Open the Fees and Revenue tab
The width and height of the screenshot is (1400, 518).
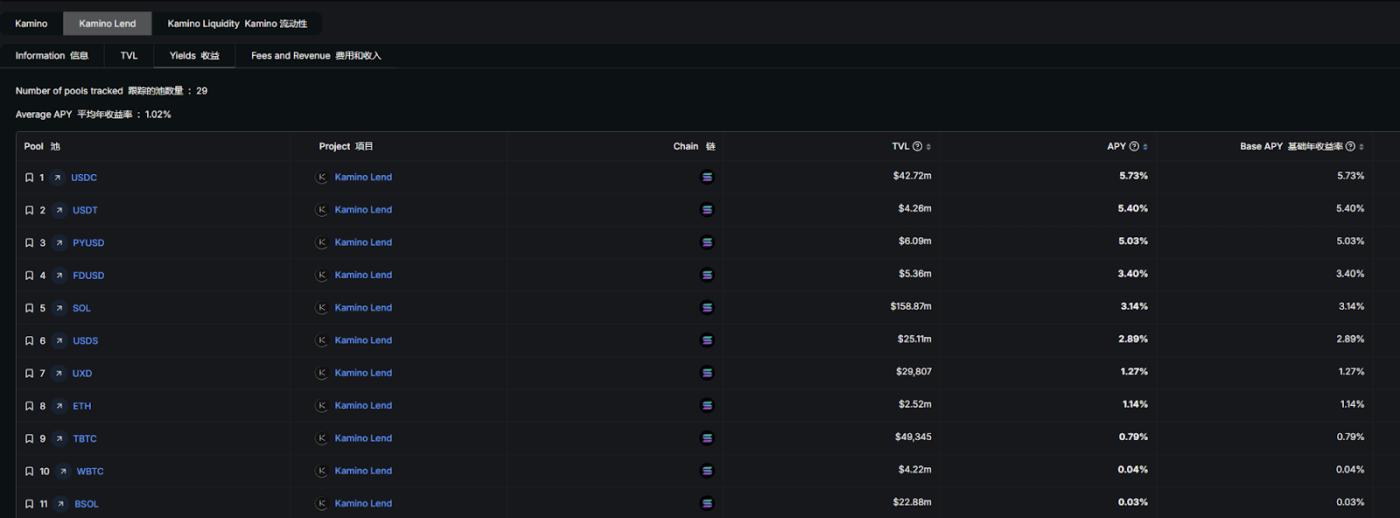tap(316, 56)
